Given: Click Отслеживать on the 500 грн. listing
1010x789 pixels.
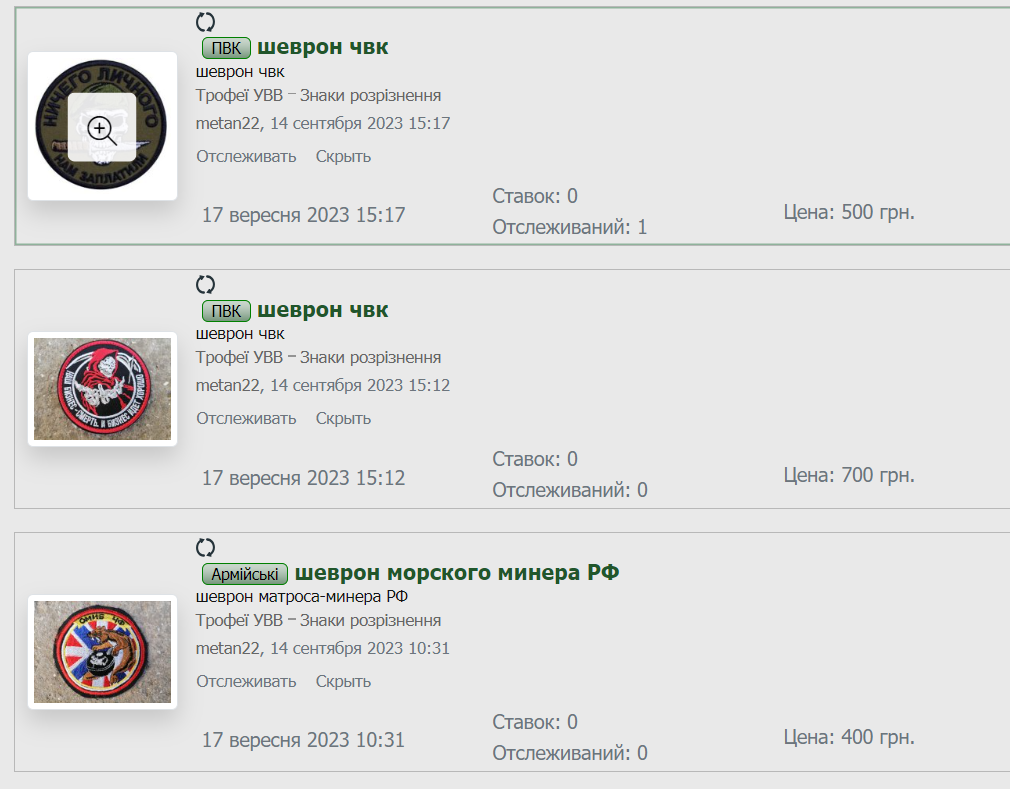Looking at the screenshot, I should [246, 157].
